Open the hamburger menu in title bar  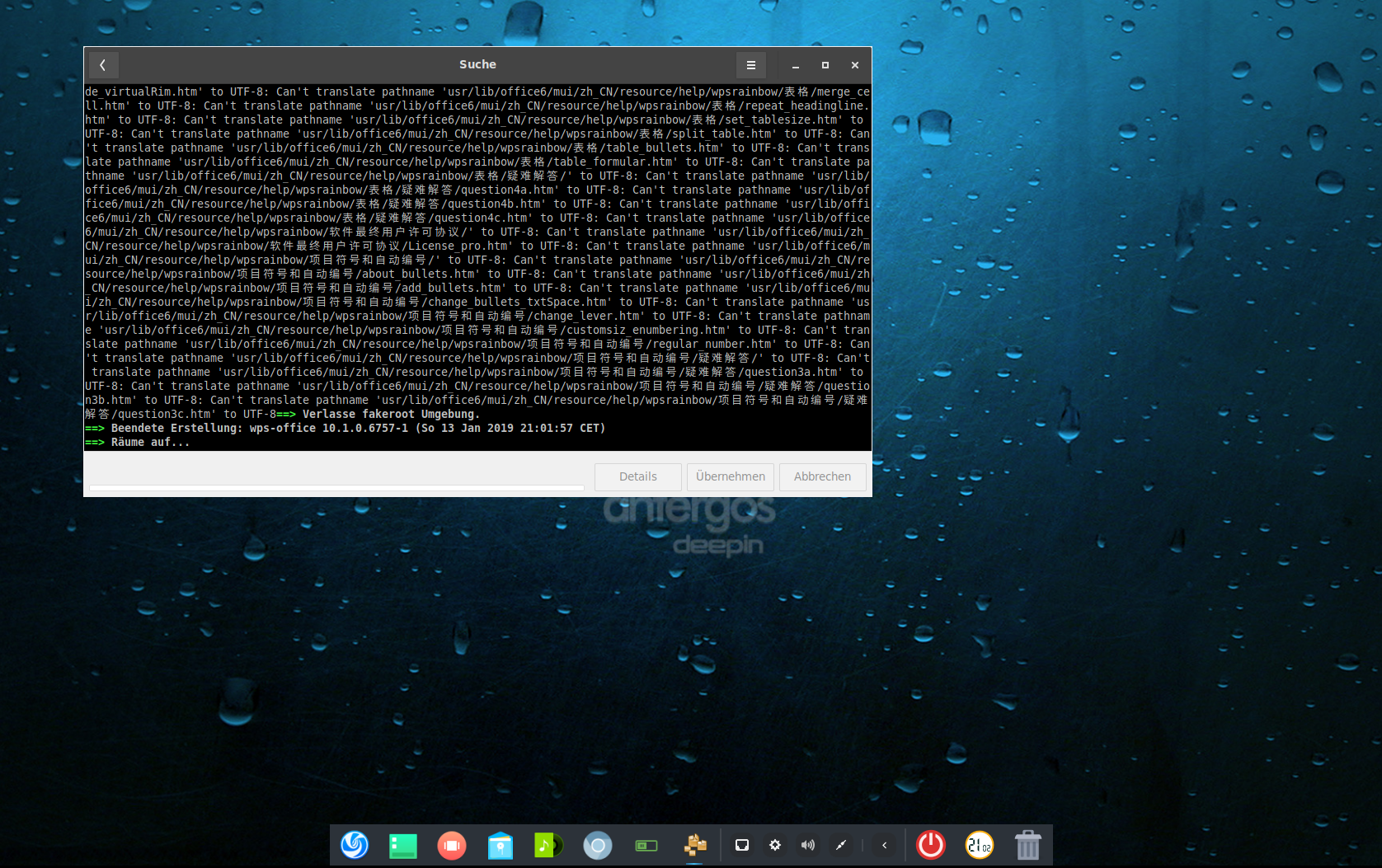(750, 65)
